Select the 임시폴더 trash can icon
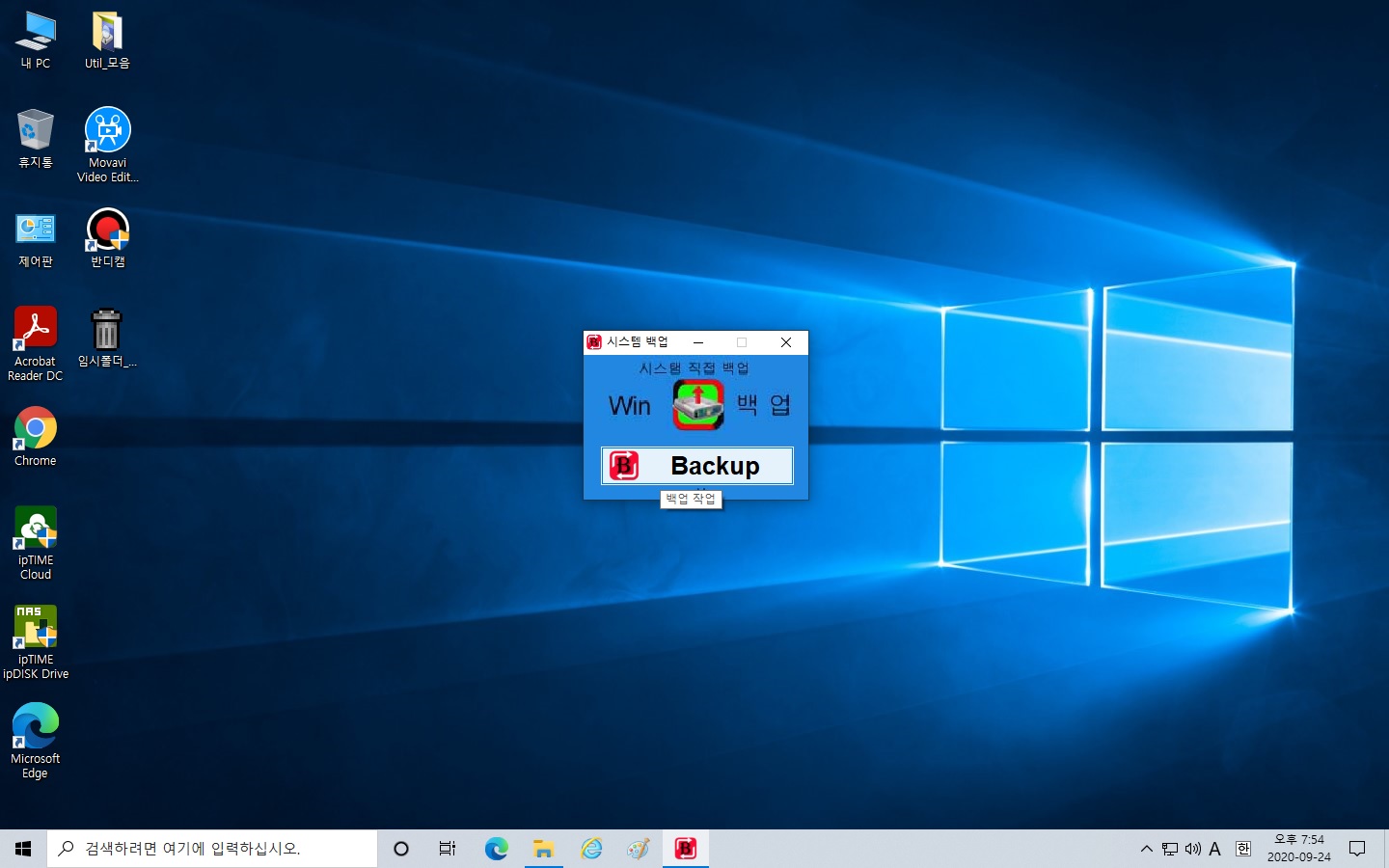This screenshot has height=868, width=1389. tap(106, 338)
